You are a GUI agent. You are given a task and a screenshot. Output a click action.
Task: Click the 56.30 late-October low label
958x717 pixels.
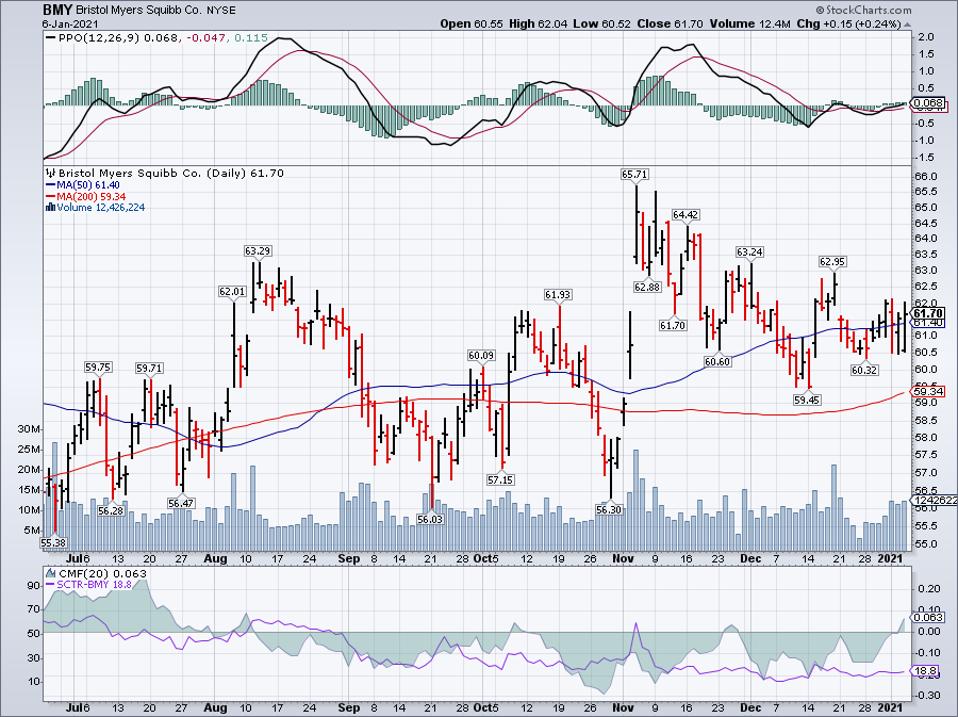coord(609,509)
